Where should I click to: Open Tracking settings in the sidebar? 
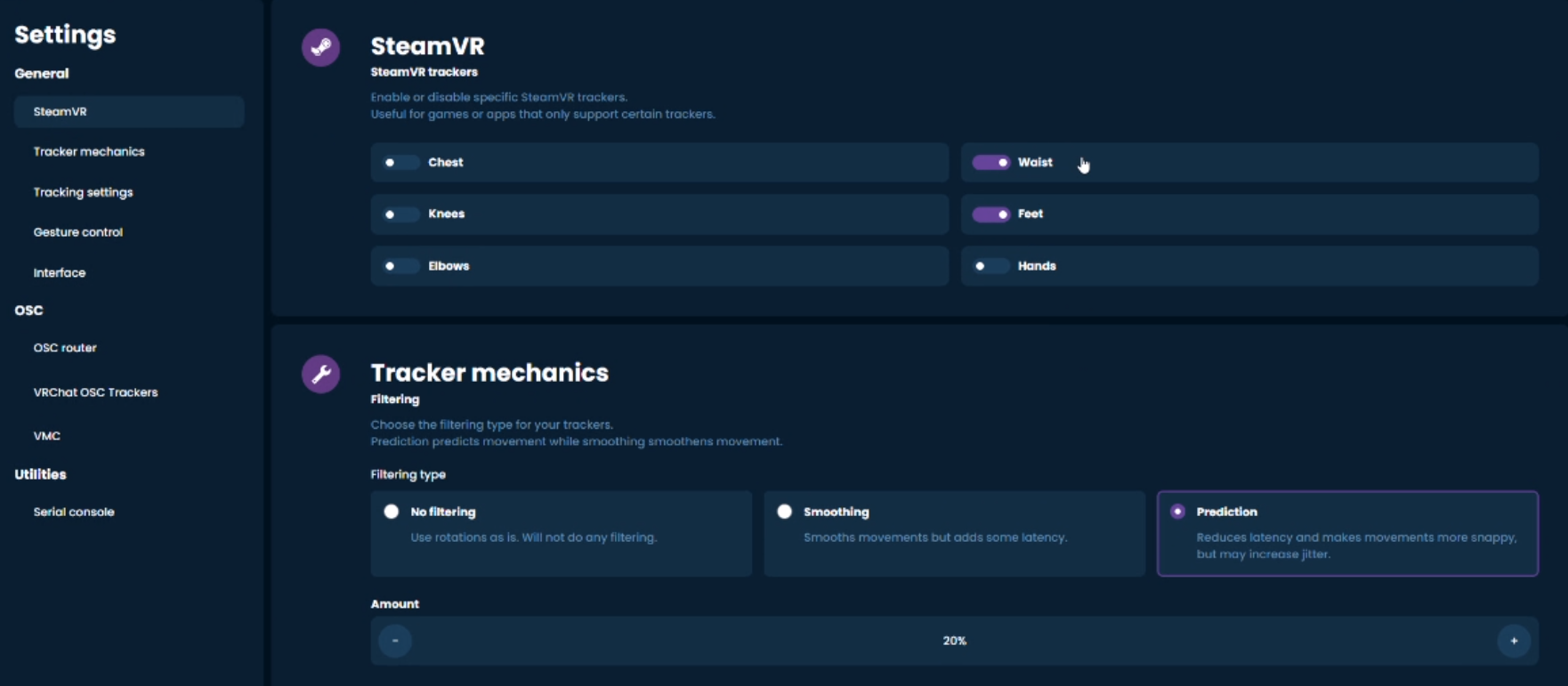pyautogui.click(x=83, y=192)
